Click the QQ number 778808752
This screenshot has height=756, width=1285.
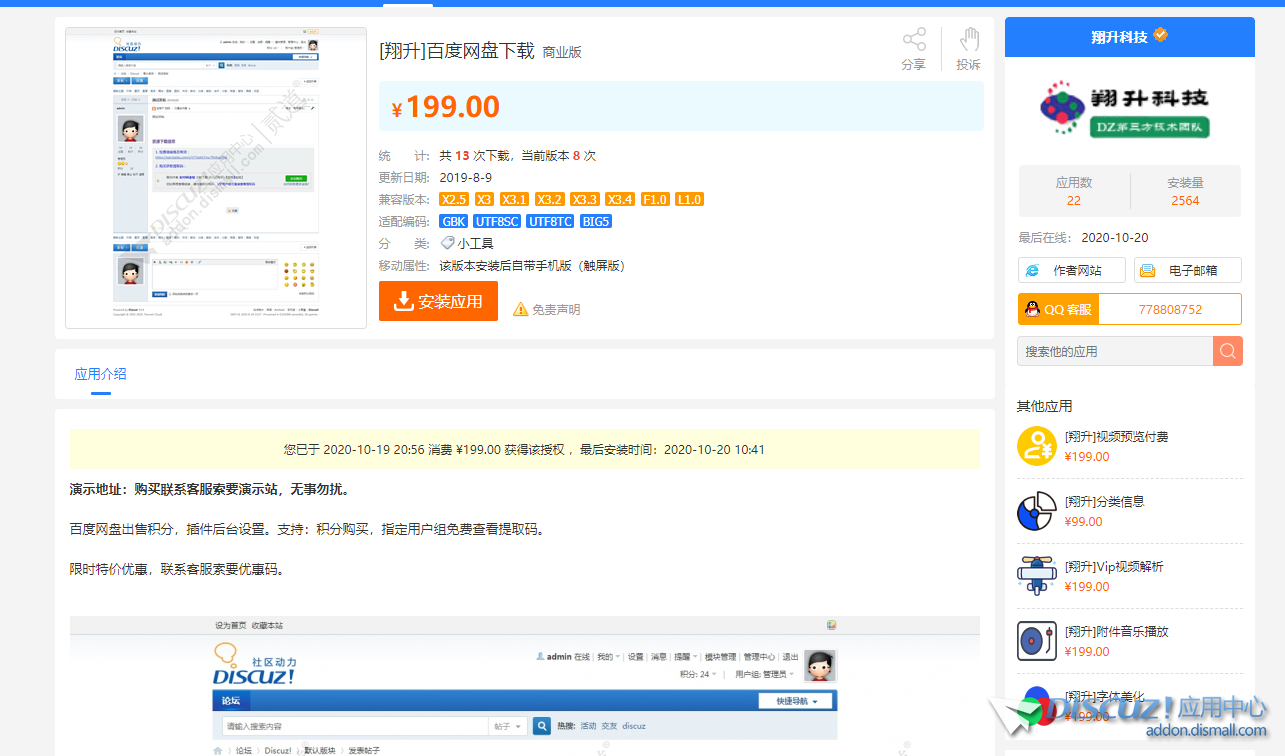click(1170, 309)
